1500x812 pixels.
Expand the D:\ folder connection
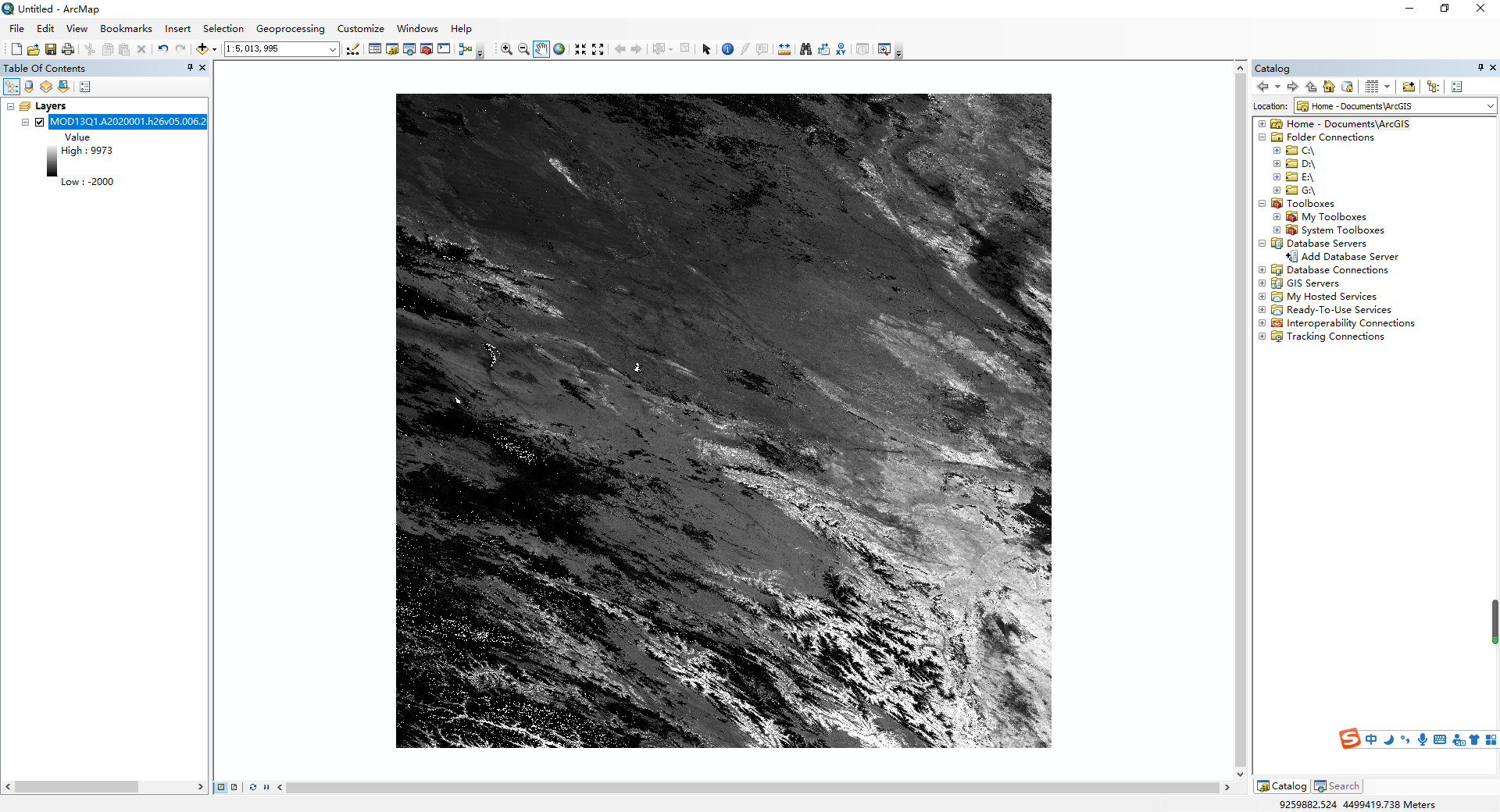point(1277,164)
